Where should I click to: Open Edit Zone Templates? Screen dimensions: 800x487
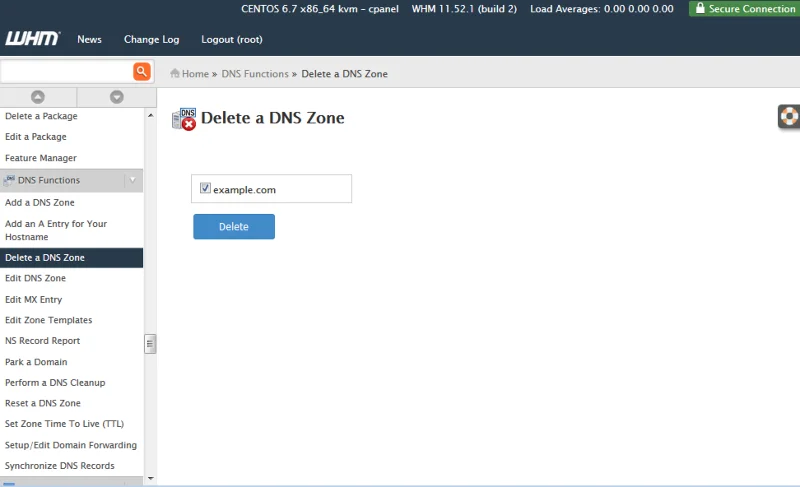(48, 320)
